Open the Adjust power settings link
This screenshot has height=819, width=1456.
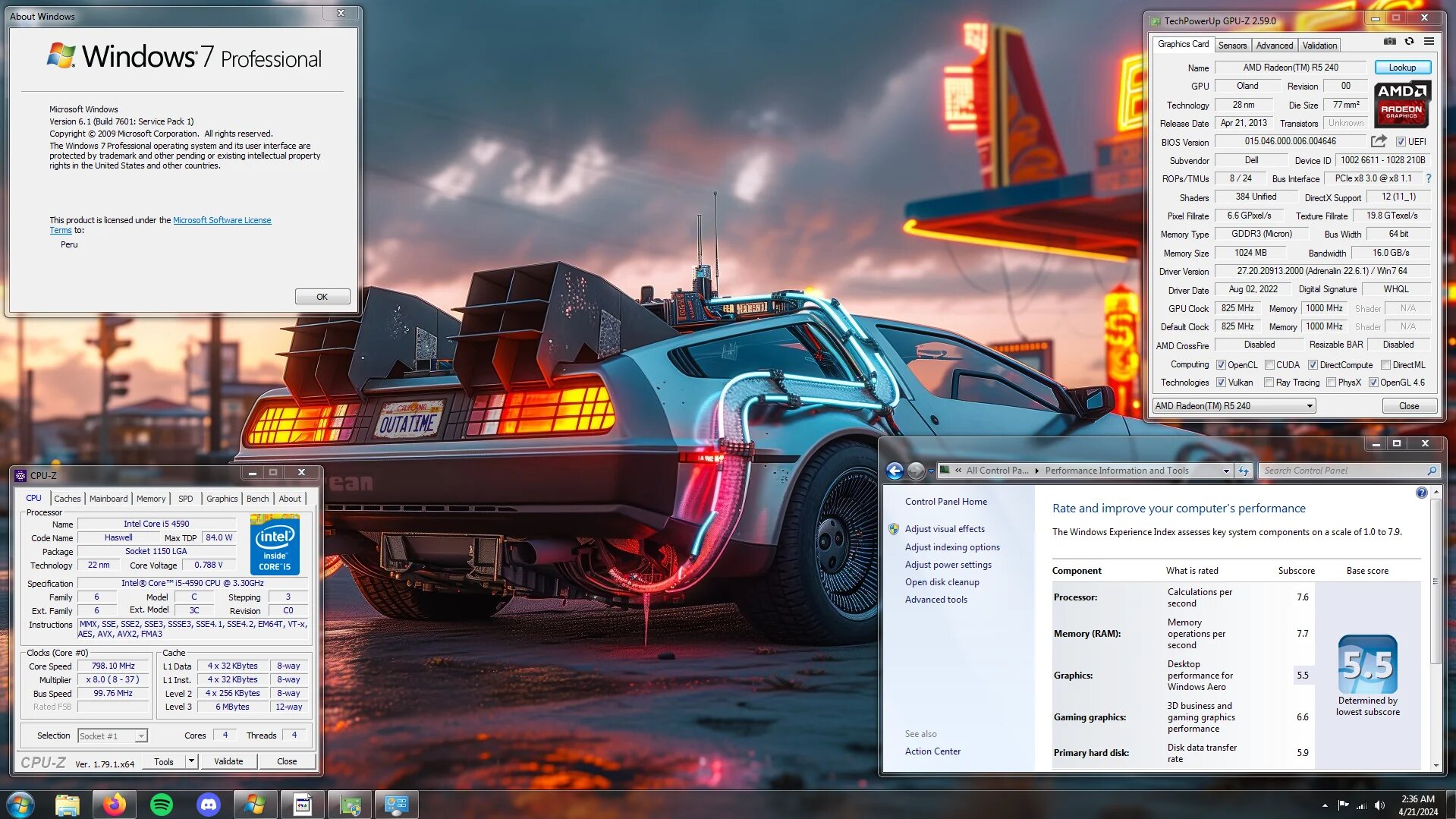(948, 565)
